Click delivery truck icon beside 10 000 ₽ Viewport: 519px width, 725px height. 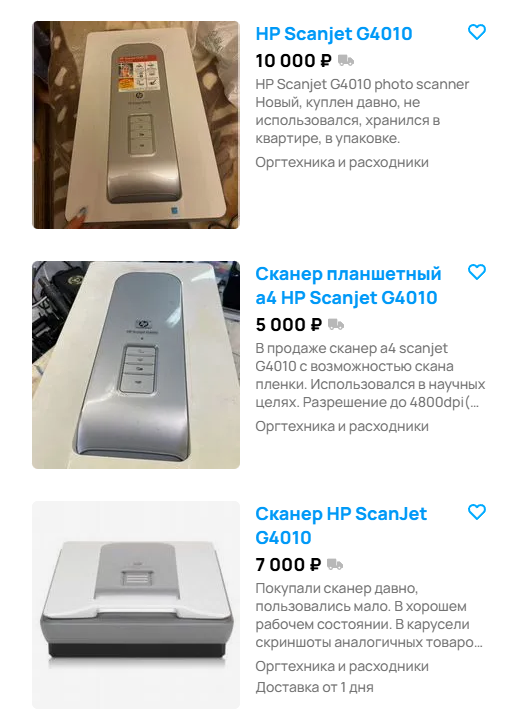coord(346,61)
